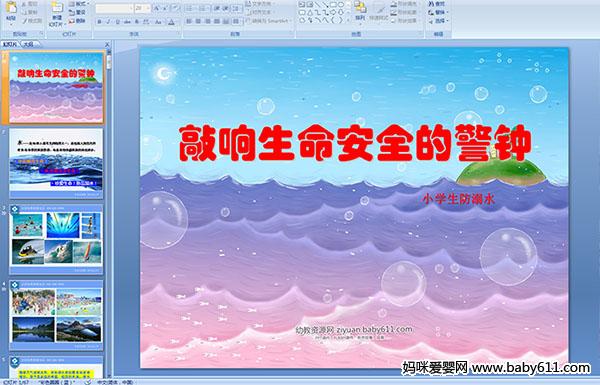Click the Replace button
Screen dimensions: 600x385
[x=436, y=12]
